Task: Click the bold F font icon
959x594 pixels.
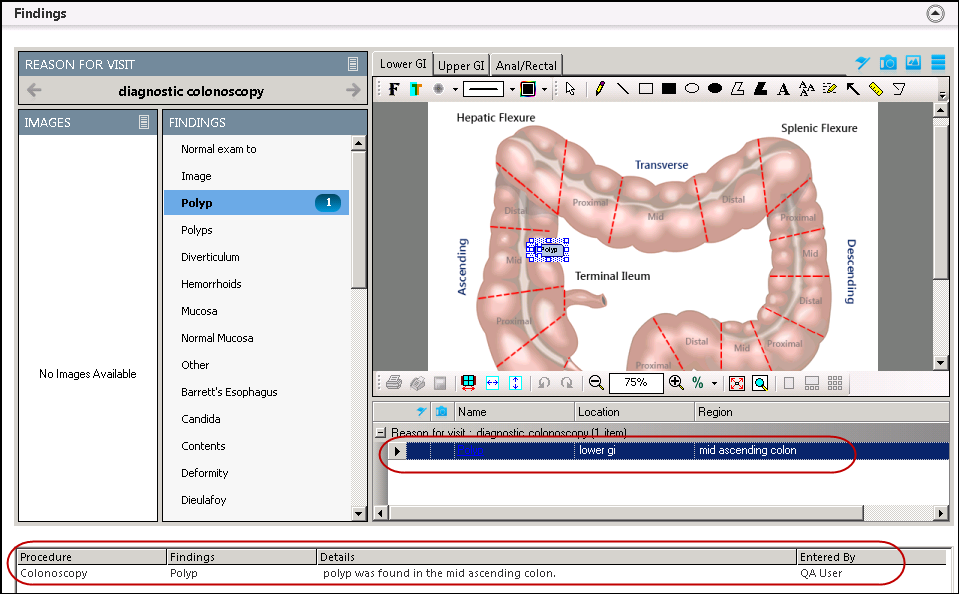Action: pyautogui.click(x=394, y=89)
